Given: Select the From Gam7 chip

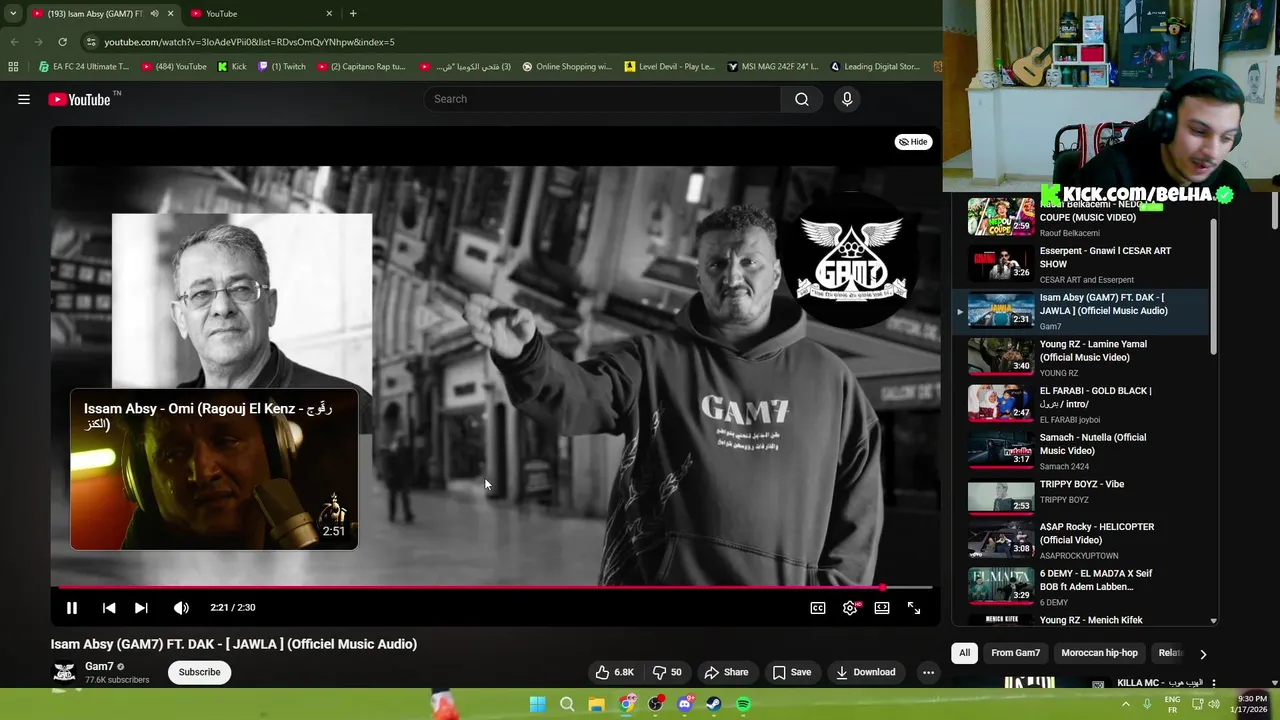Looking at the screenshot, I should point(1015,653).
